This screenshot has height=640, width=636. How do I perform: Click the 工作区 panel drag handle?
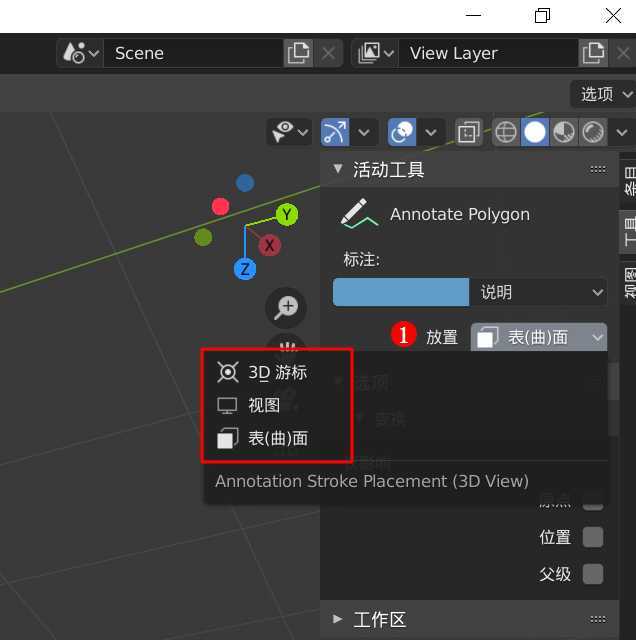(x=598, y=620)
